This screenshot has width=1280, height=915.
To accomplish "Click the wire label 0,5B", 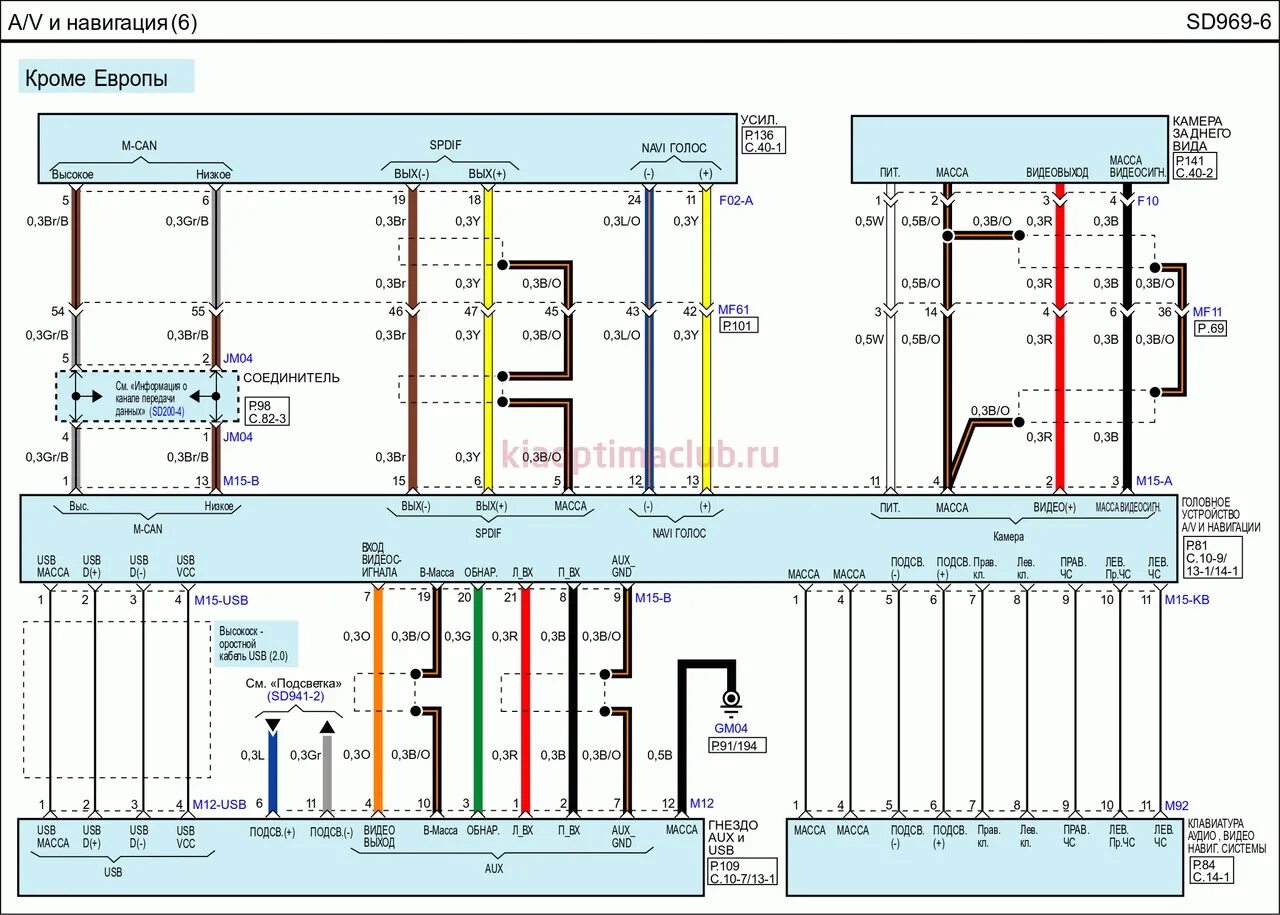I will click(660, 755).
